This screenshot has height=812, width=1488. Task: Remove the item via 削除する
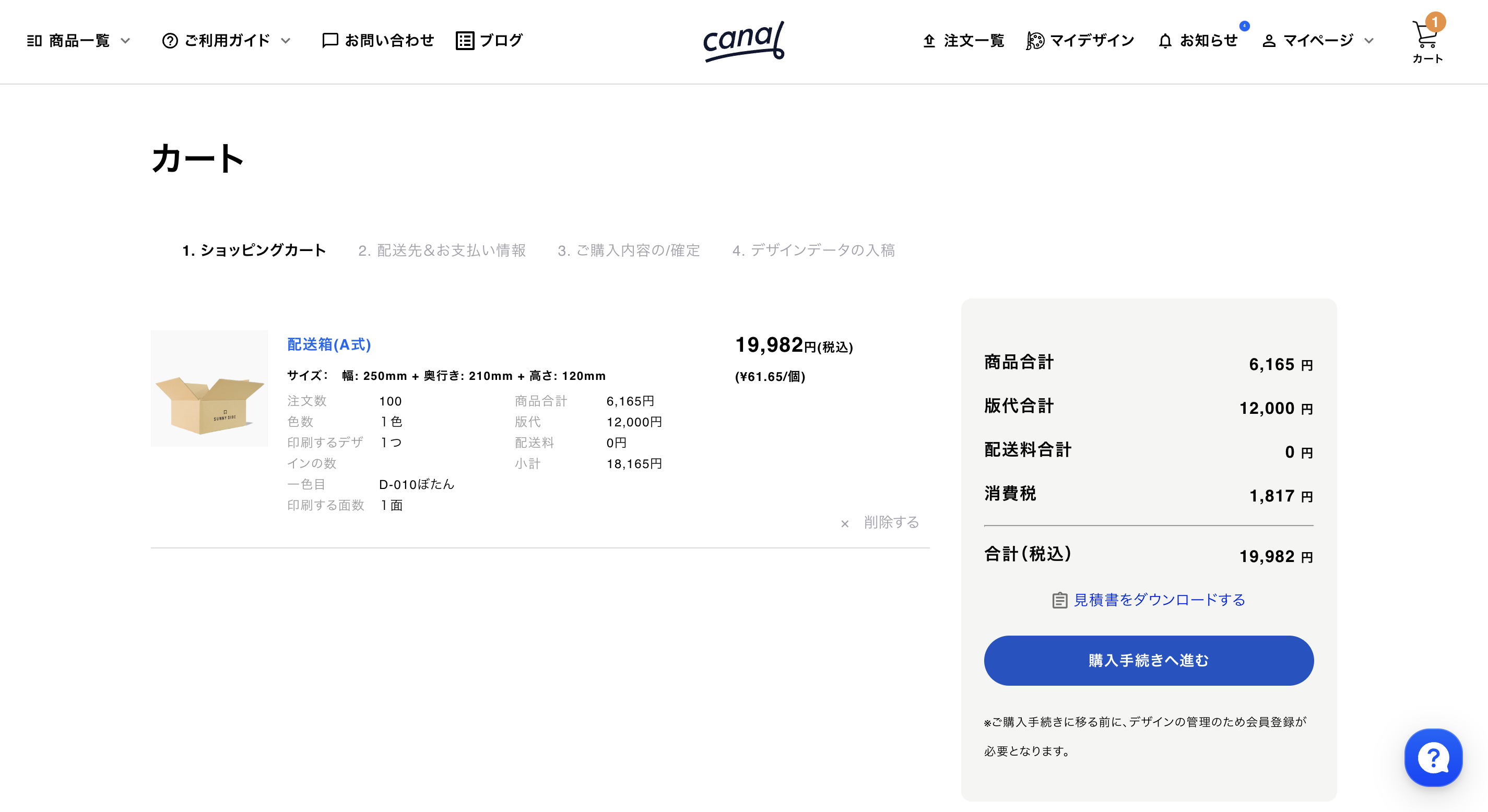pos(890,523)
